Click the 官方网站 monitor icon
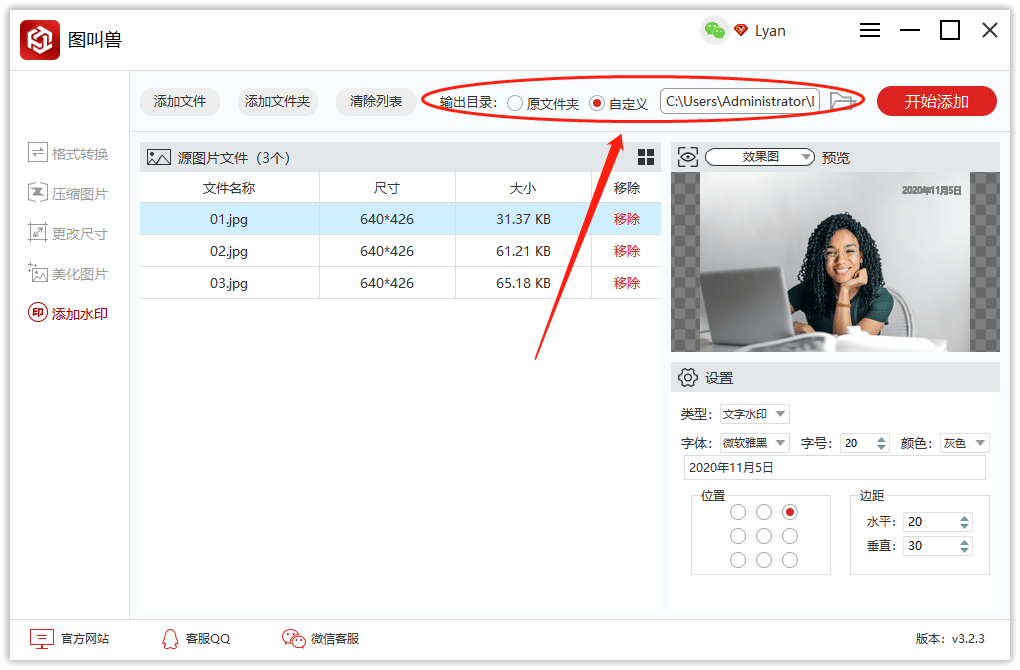Viewport: 1020px width, 670px height. 41,638
